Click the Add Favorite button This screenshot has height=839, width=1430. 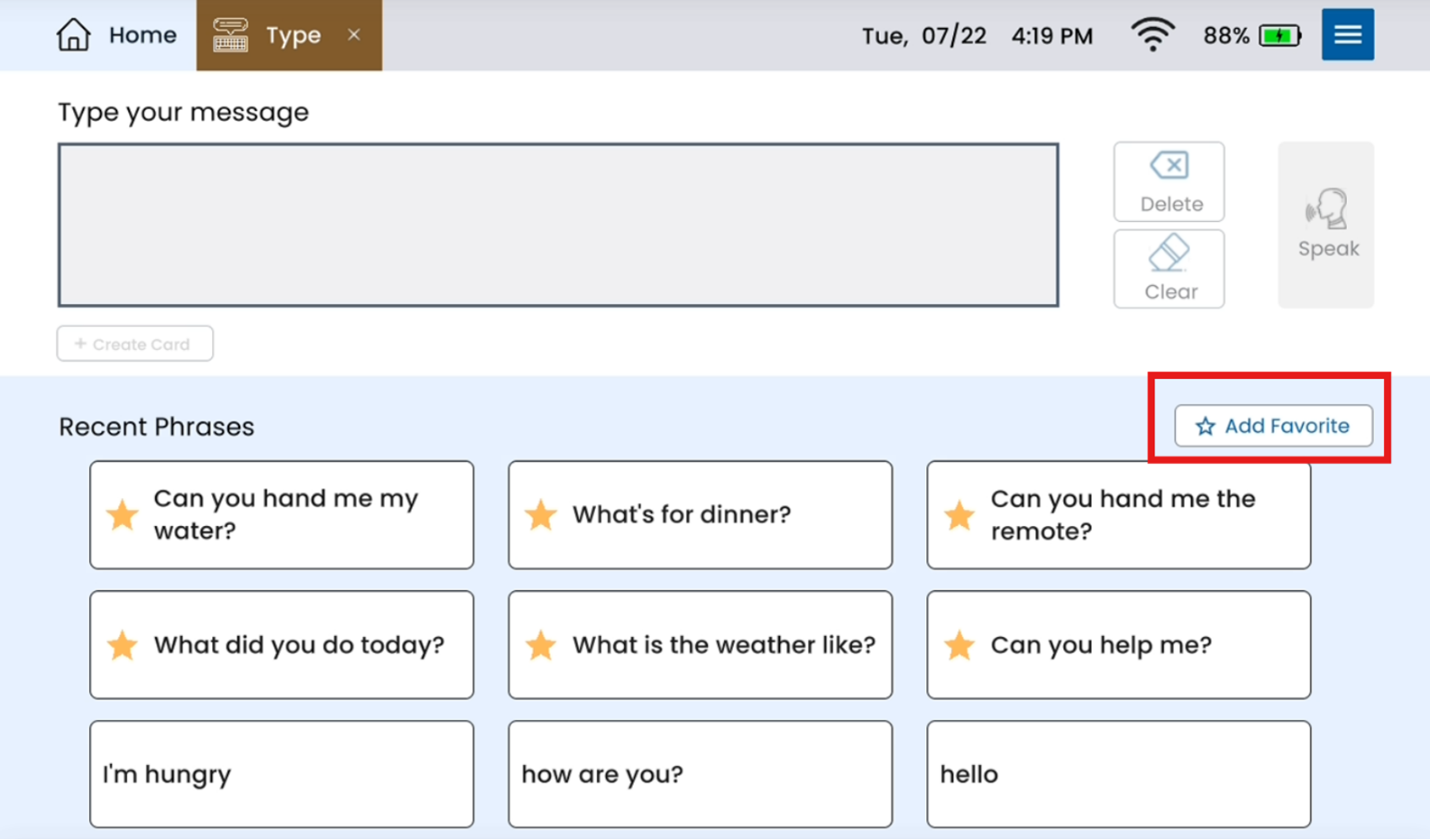pyautogui.click(x=1273, y=426)
